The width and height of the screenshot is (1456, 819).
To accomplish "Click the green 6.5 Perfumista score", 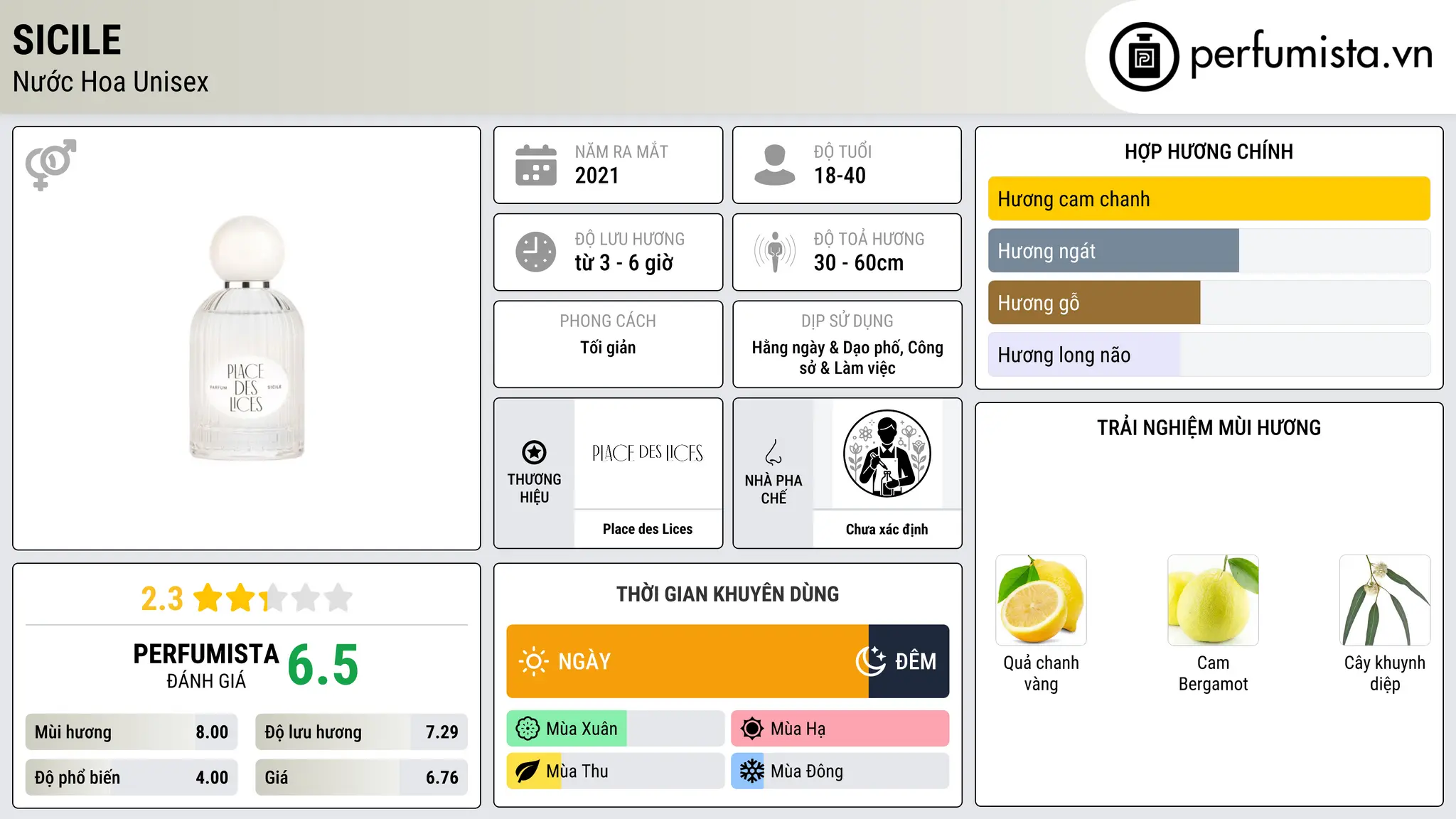I will pos(323,665).
